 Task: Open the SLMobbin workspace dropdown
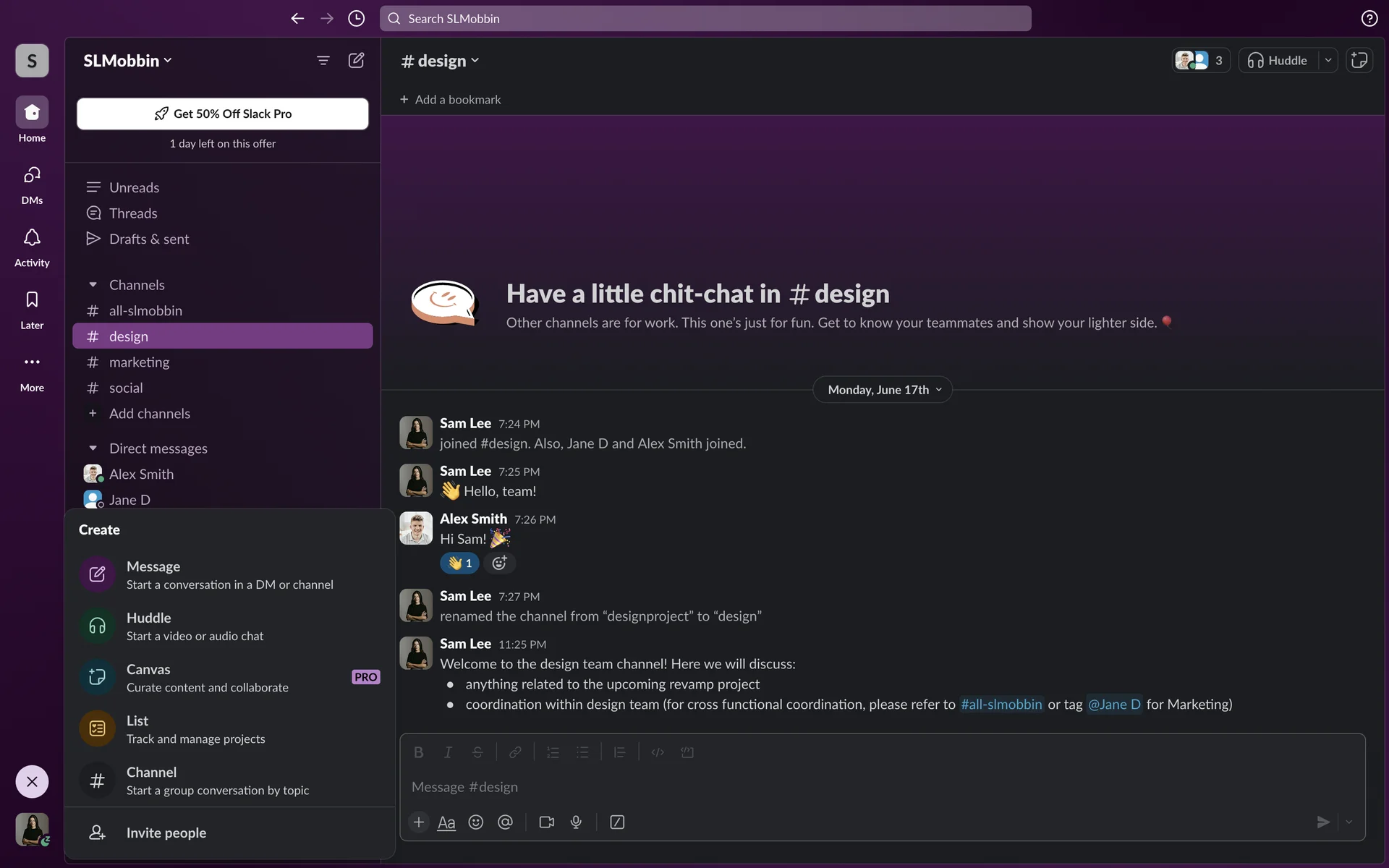pyautogui.click(x=127, y=61)
